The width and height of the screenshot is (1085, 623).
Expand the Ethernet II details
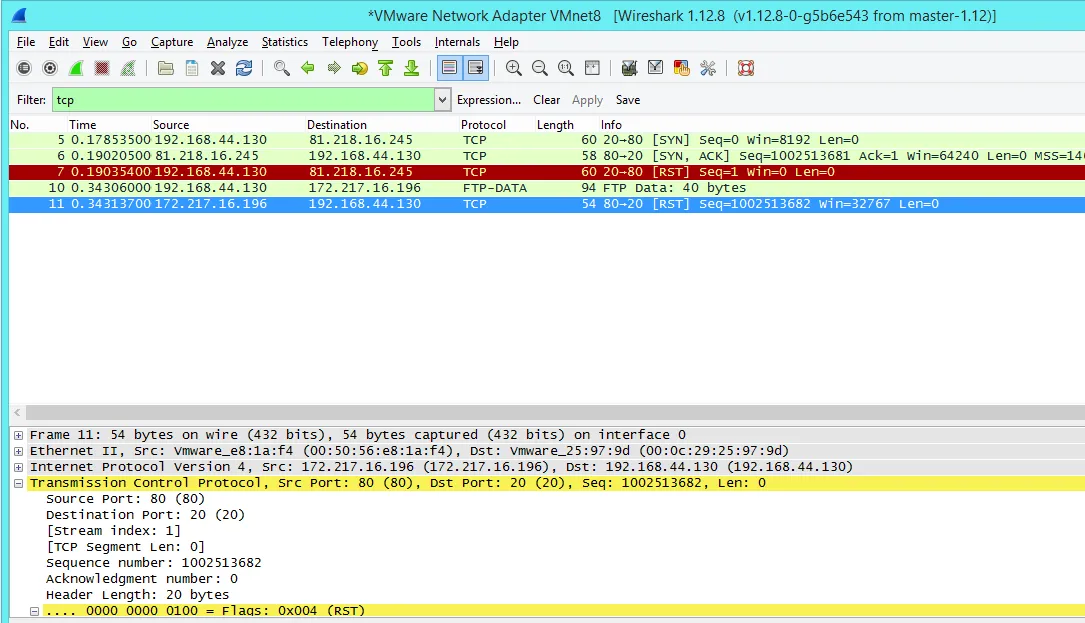tap(19, 451)
